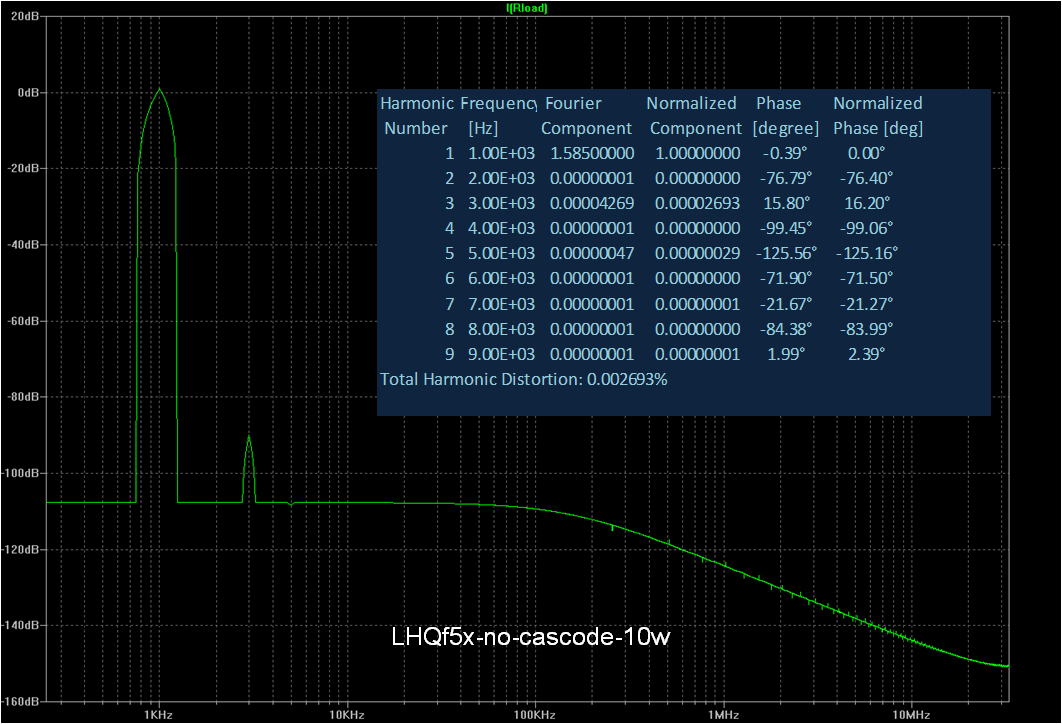Screen dimensions: 1062x724
Task: Click the 10KHz frequency axis label
Action: point(347,715)
